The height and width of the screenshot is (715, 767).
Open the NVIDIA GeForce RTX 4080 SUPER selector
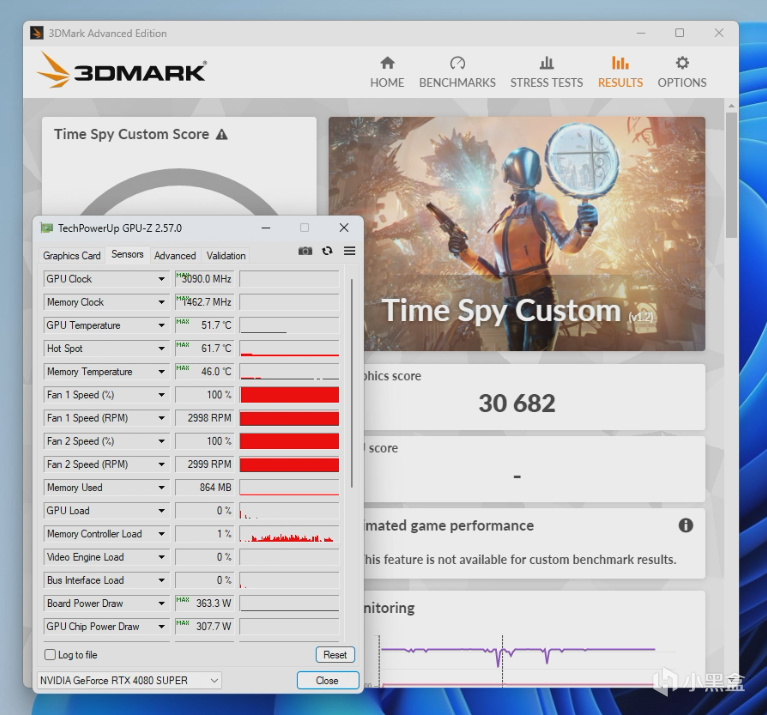pyautogui.click(x=129, y=680)
